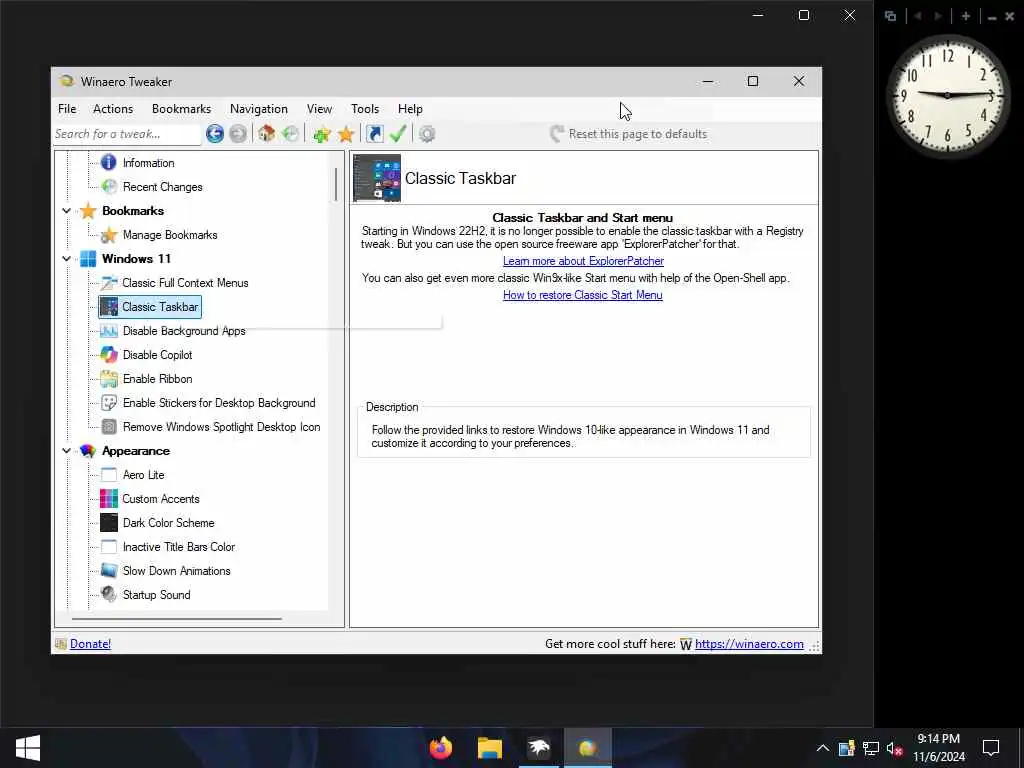Open bookmarks with the plain star toolbar icon

point(345,134)
